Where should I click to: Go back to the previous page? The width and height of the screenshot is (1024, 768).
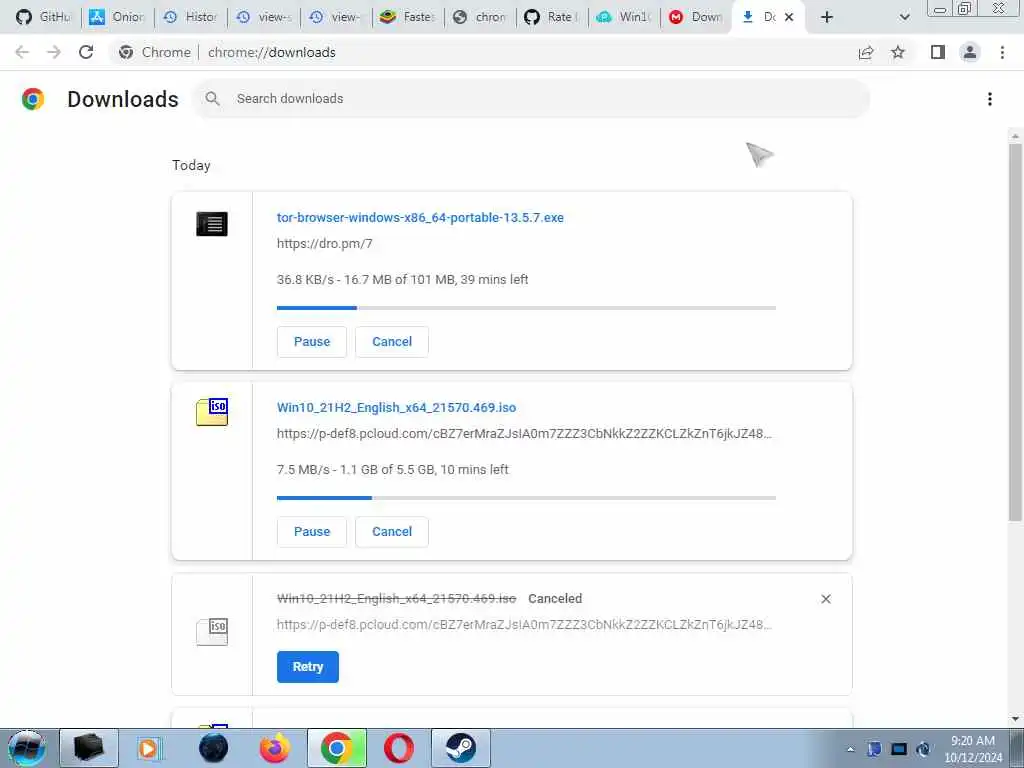coord(22,52)
